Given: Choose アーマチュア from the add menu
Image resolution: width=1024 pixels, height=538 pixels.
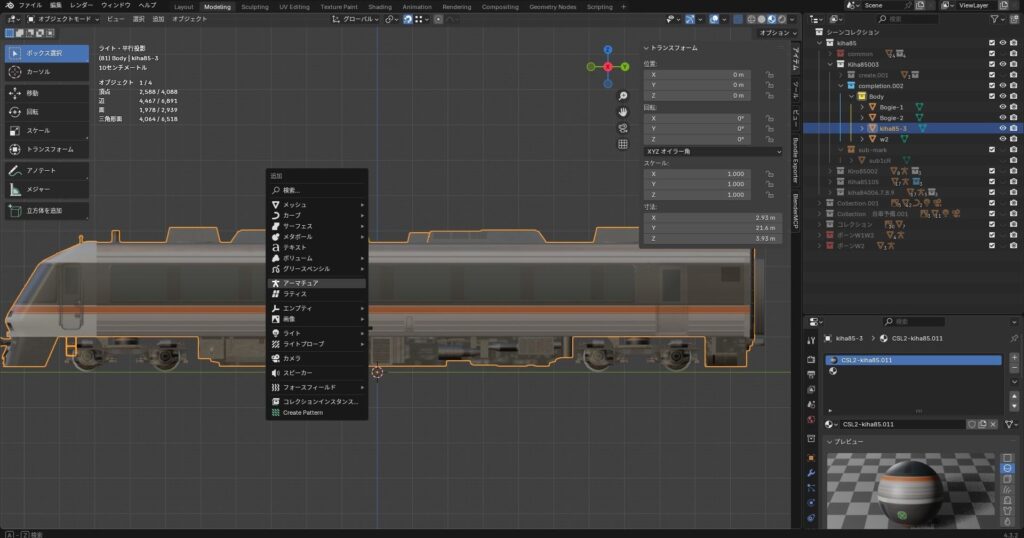Looking at the screenshot, I should point(300,283).
